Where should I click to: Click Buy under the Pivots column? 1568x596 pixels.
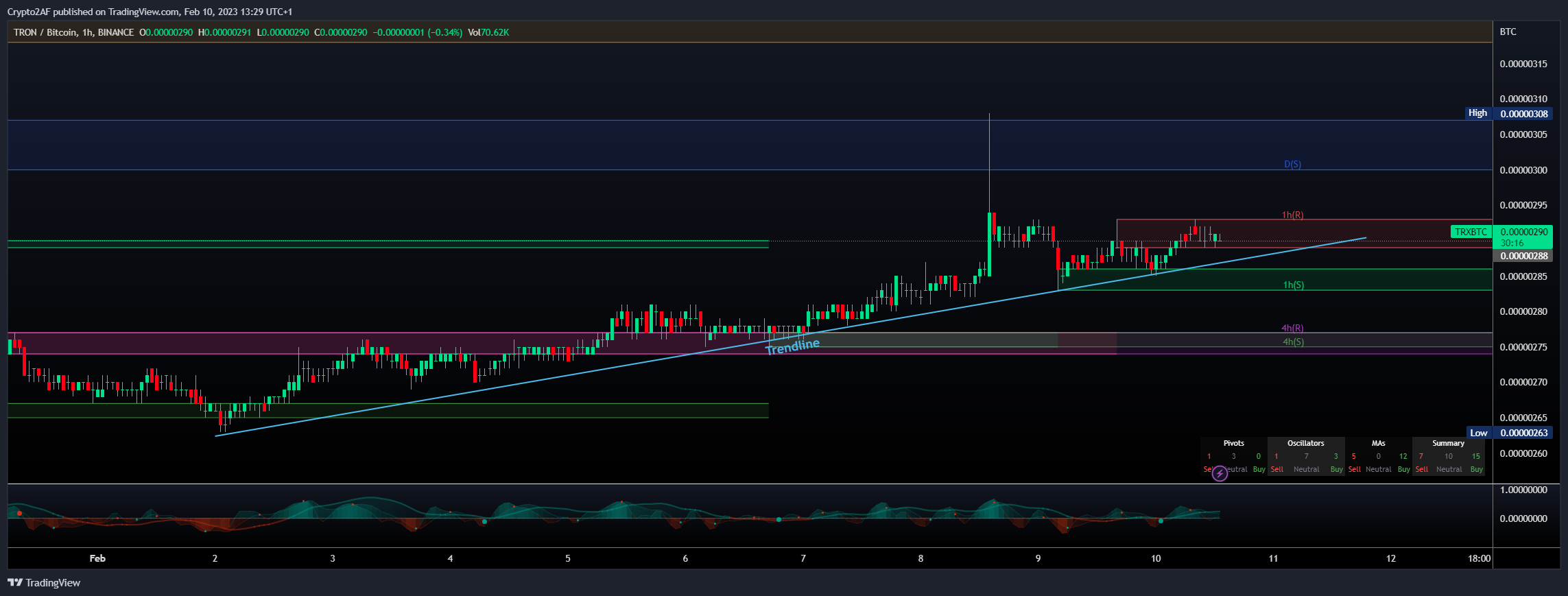[1259, 469]
